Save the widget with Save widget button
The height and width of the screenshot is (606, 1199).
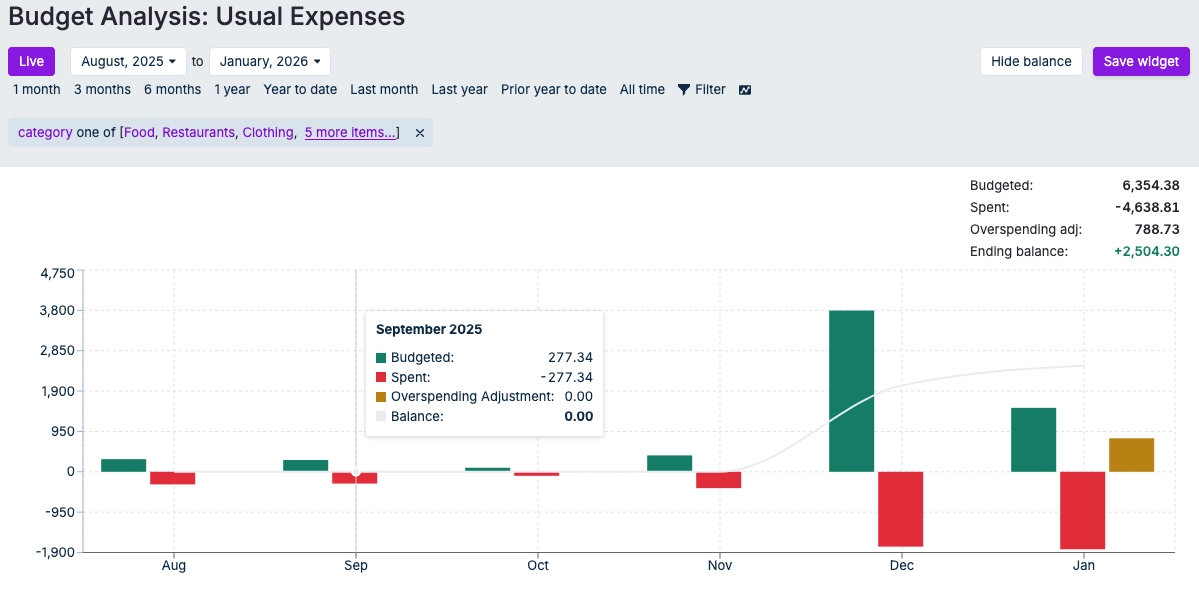click(1141, 61)
